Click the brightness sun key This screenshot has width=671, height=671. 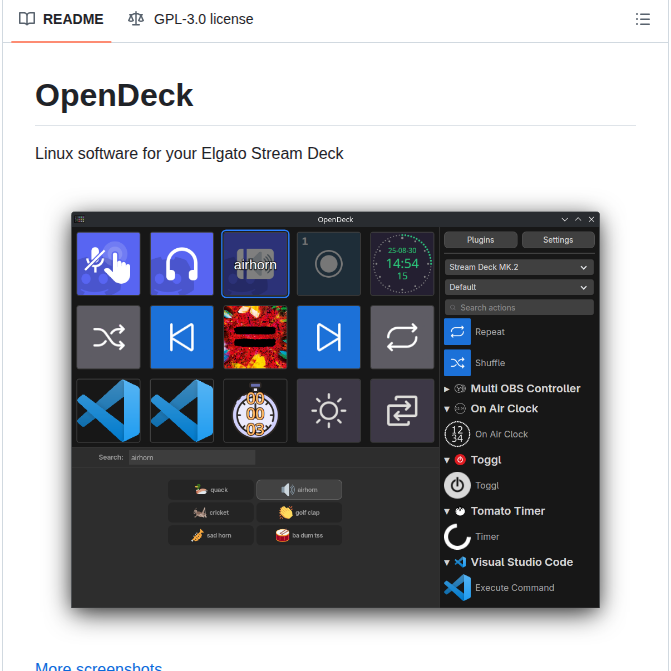pyautogui.click(x=329, y=410)
